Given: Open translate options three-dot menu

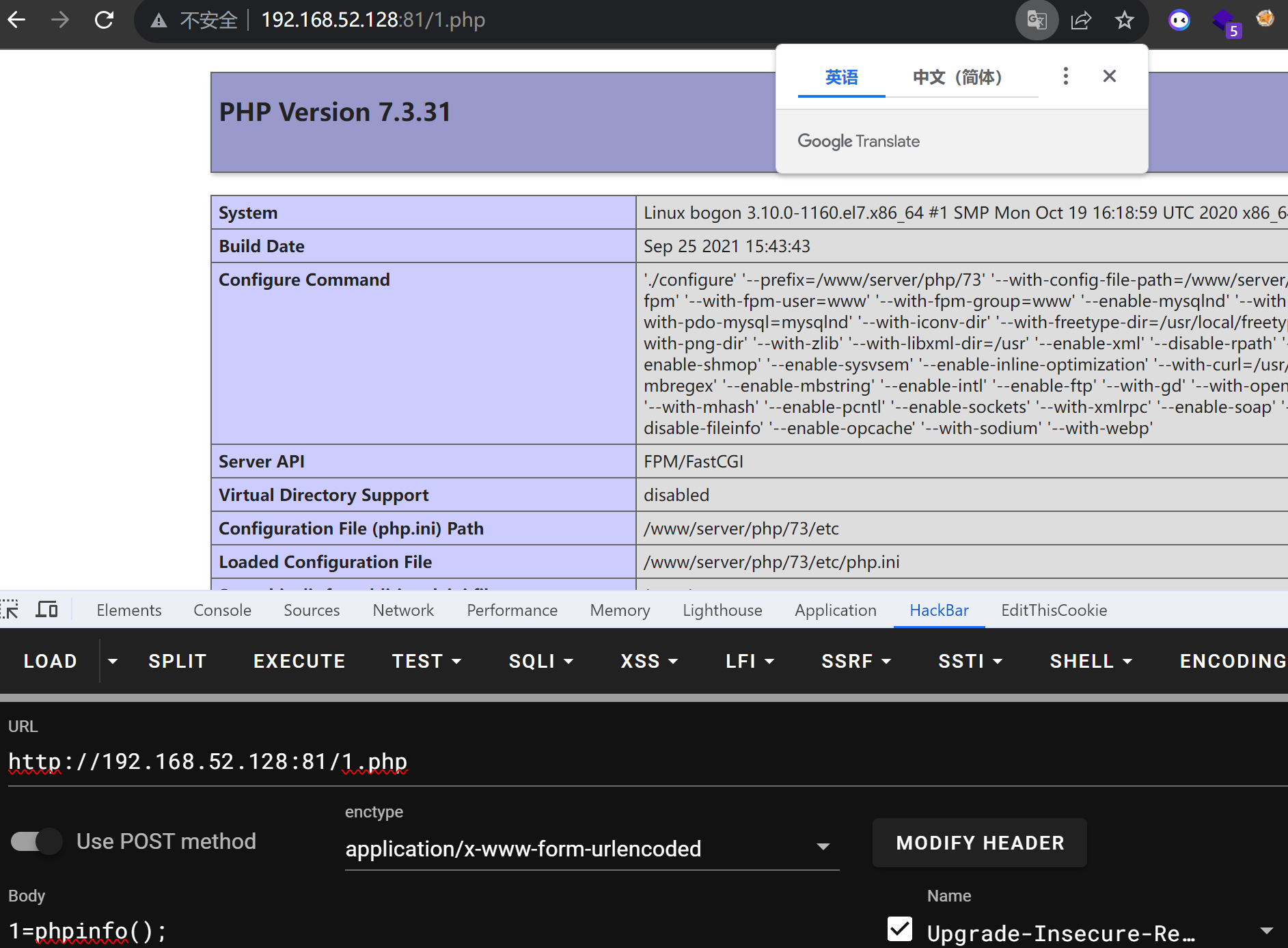Looking at the screenshot, I should pos(1065,76).
